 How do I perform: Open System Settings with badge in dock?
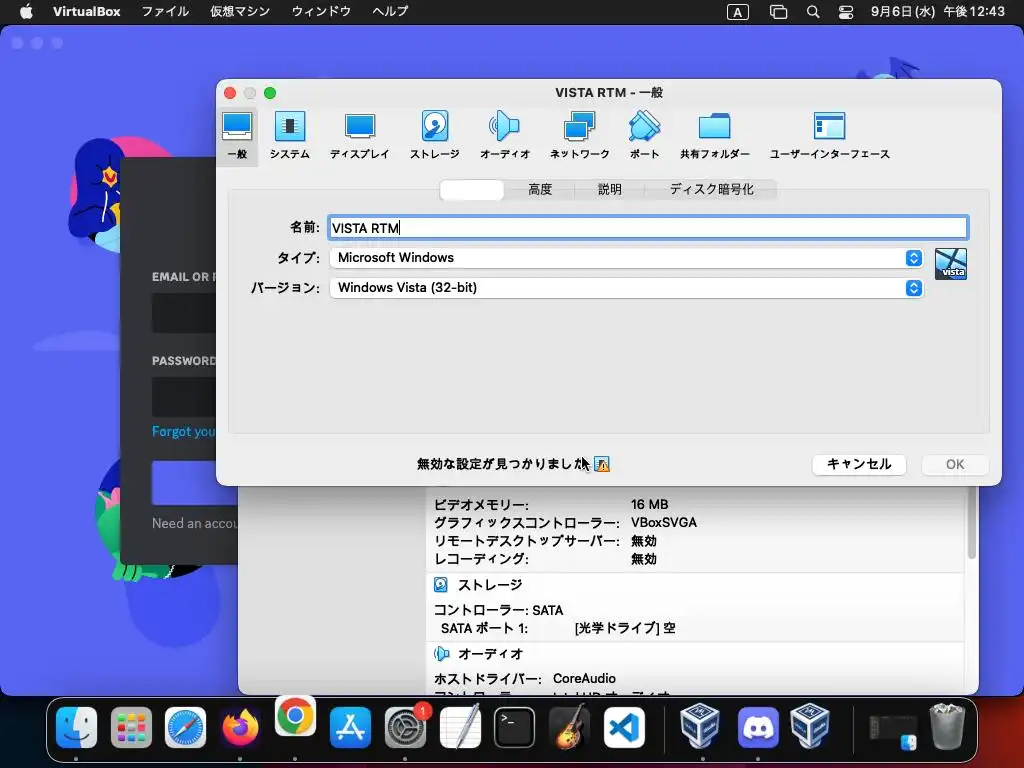(406, 727)
